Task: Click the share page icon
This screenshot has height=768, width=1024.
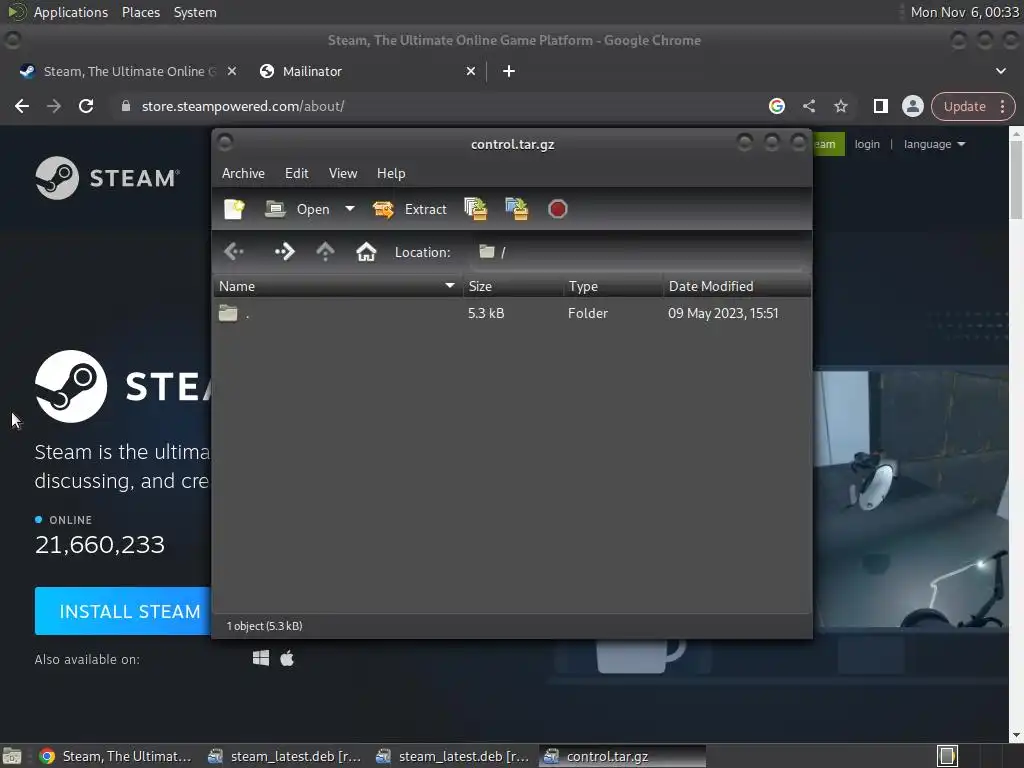Action: point(808,106)
